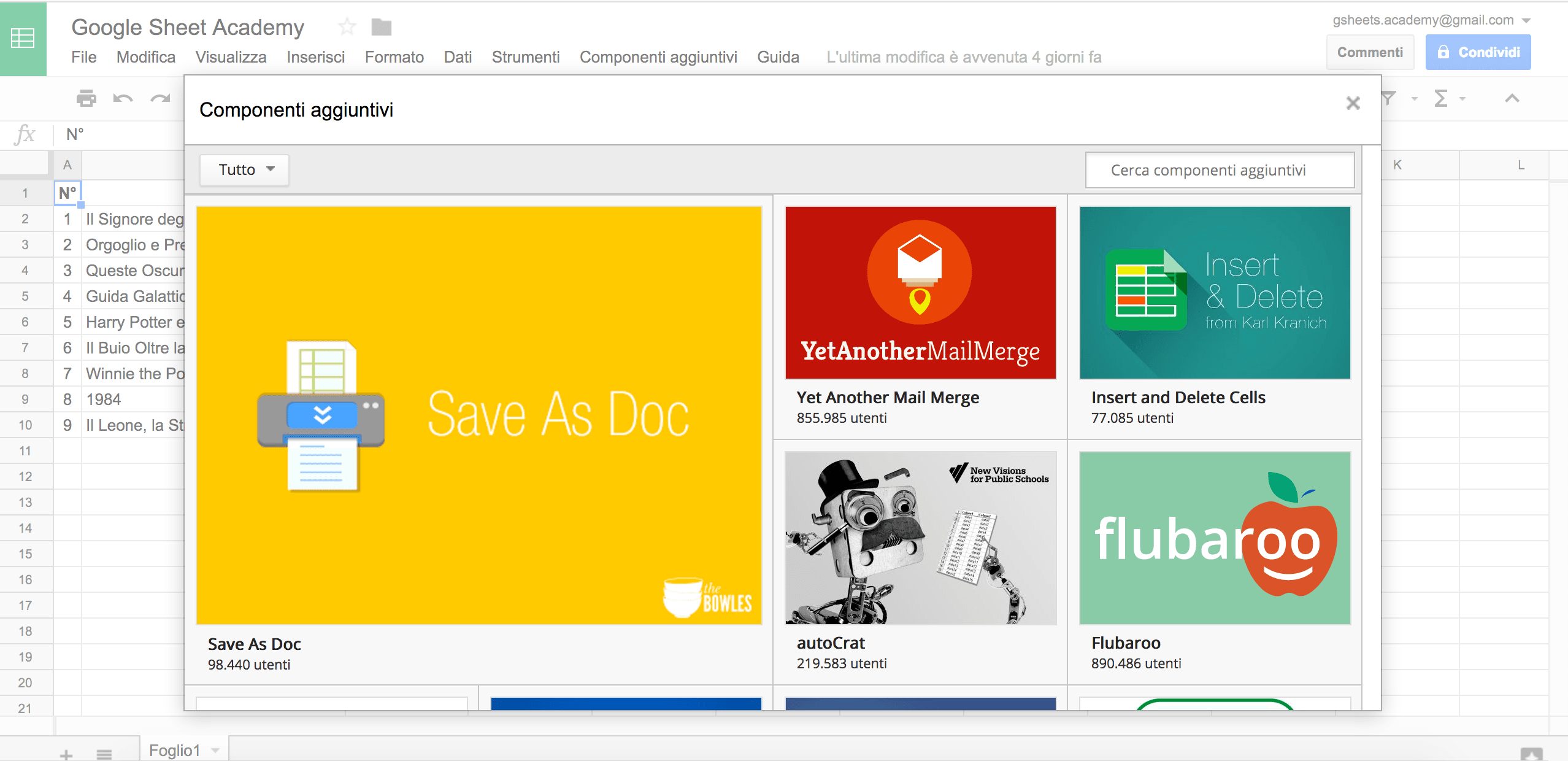The height and width of the screenshot is (761, 1568).
Task: Click the undo icon
Action: pos(122,99)
